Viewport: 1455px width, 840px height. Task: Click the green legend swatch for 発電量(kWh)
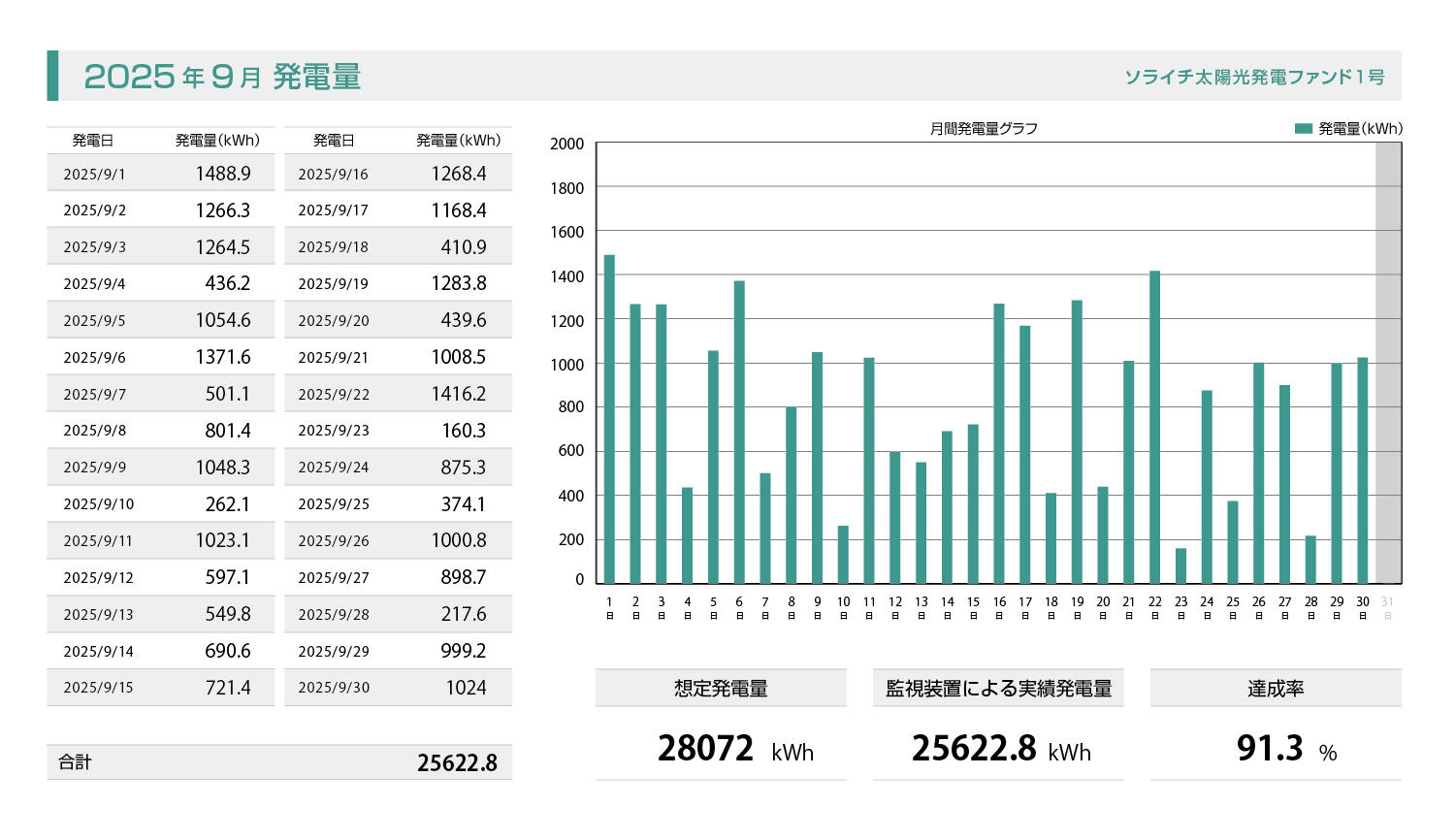[1304, 128]
